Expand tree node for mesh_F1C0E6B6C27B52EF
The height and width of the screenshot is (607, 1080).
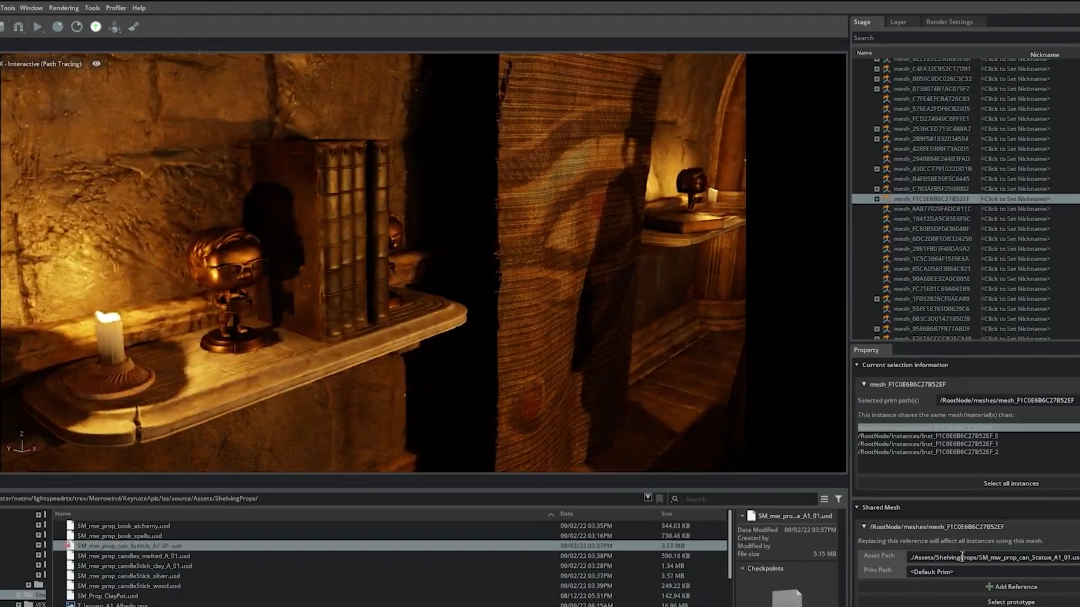[877, 199]
